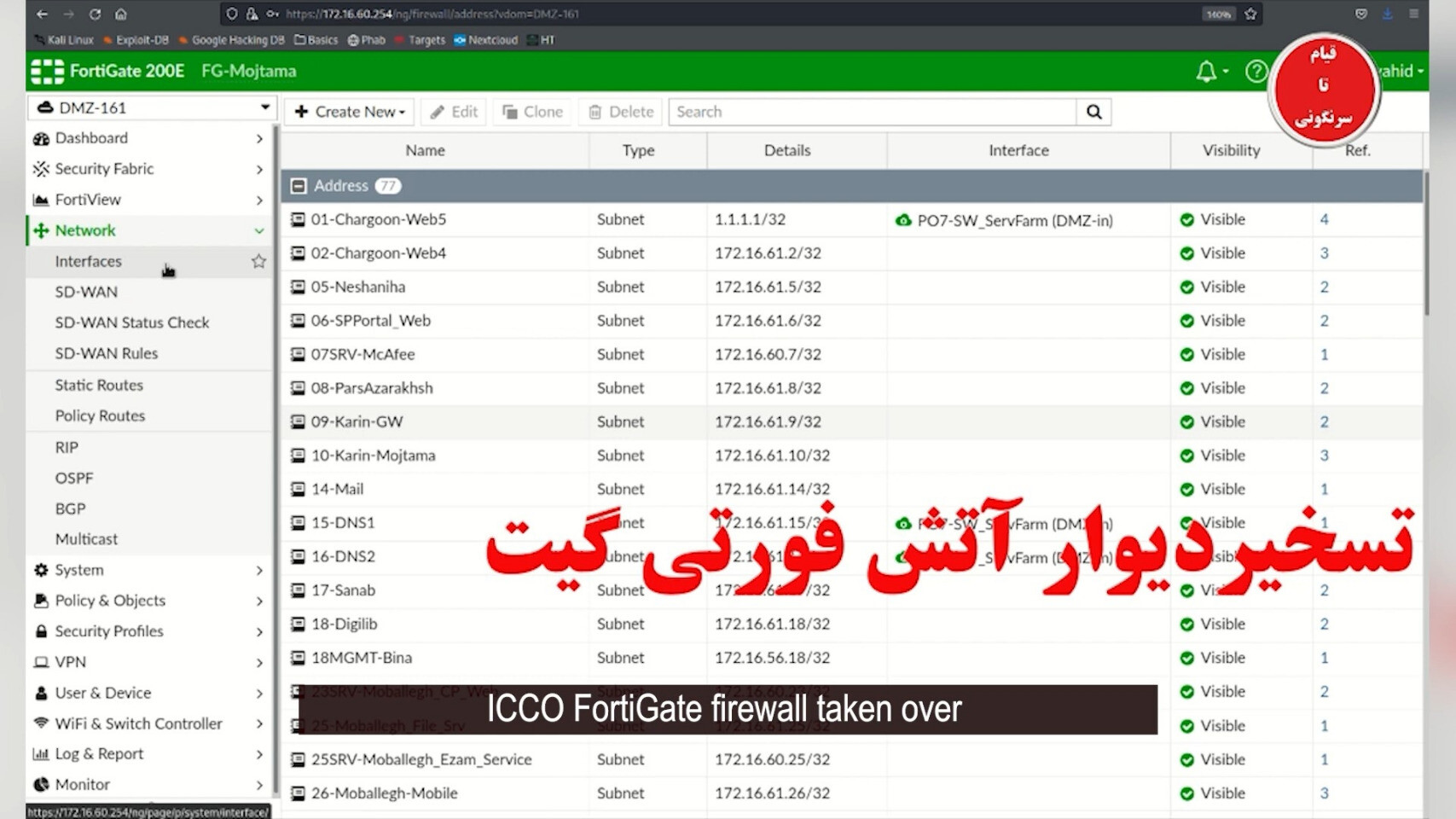This screenshot has width=1456, height=819.
Task: Open the DMZ-161 VDOM dropdown
Action: tap(154, 107)
